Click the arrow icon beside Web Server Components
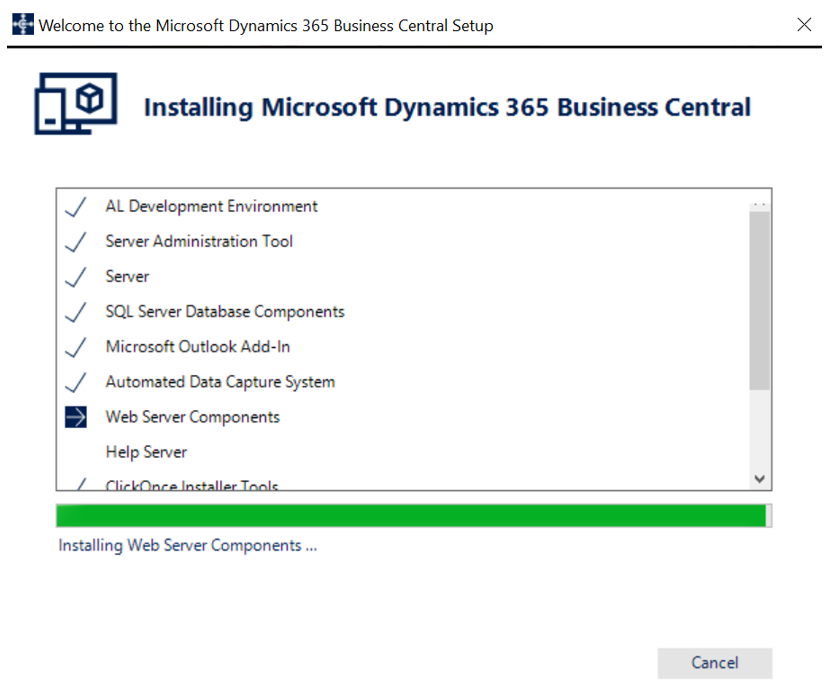 [x=76, y=417]
